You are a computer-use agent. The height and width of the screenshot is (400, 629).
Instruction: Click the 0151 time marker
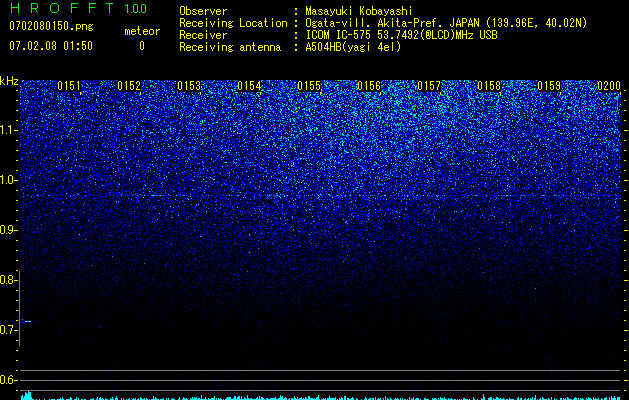coord(69,86)
